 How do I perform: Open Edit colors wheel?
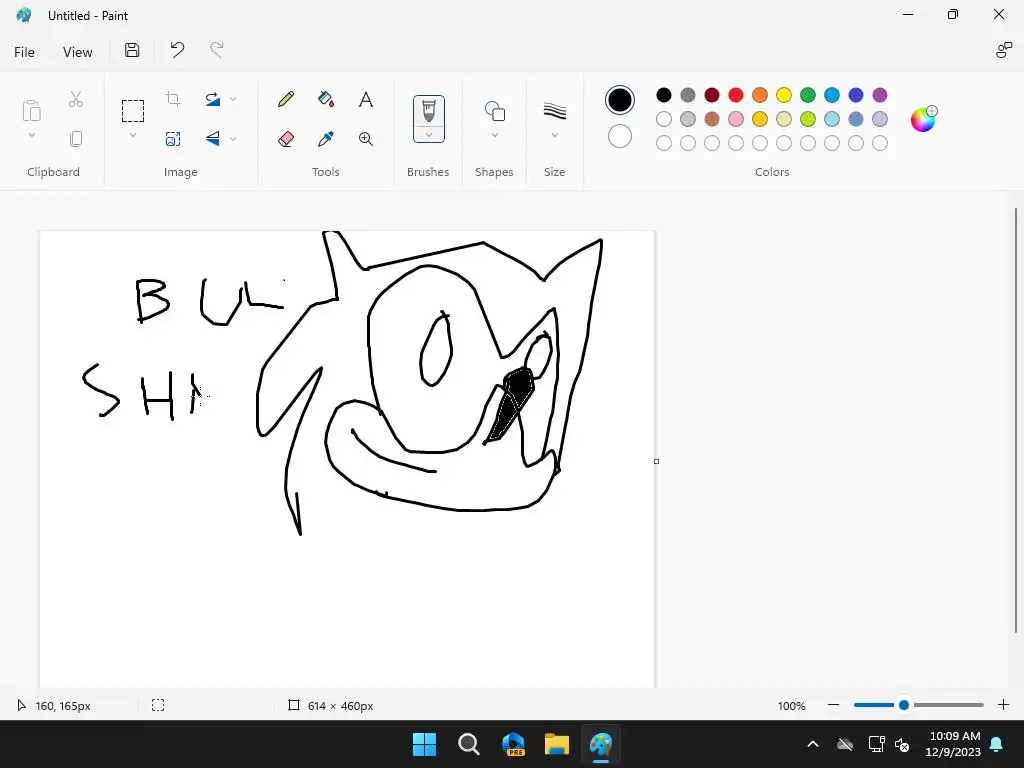click(x=923, y=119)
